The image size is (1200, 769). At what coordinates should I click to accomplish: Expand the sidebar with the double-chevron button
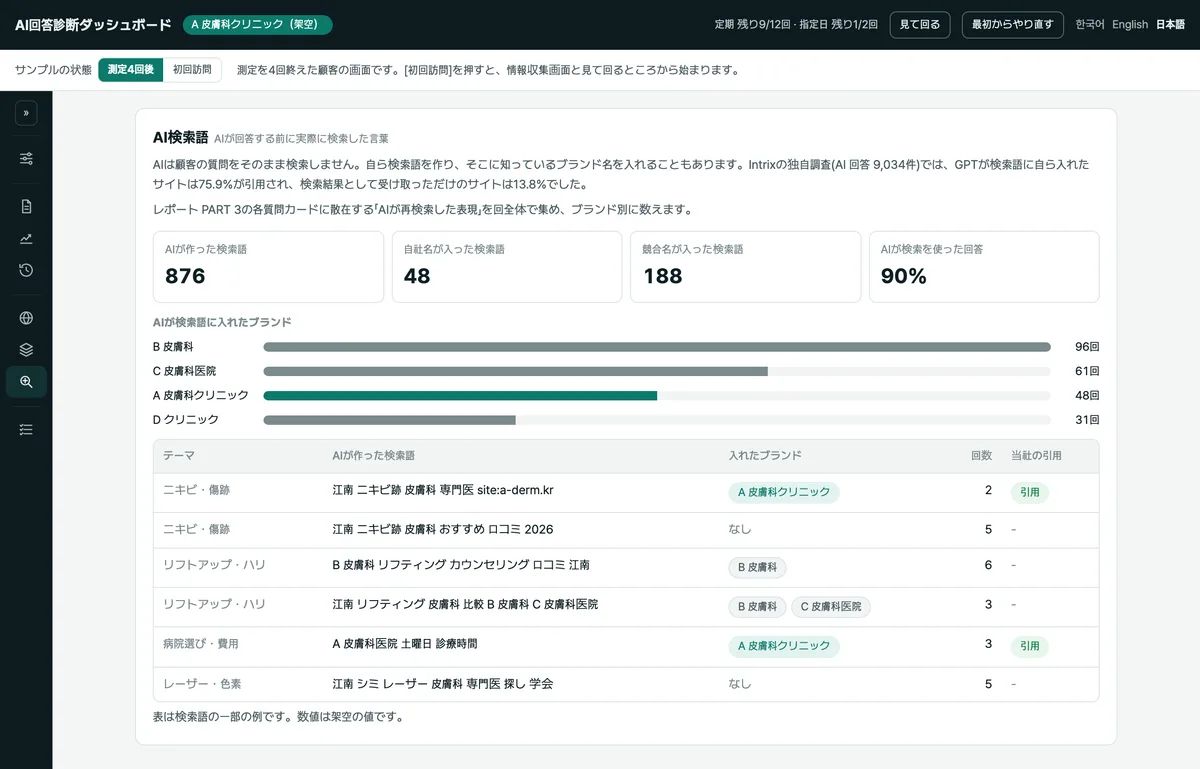[26, 114]
